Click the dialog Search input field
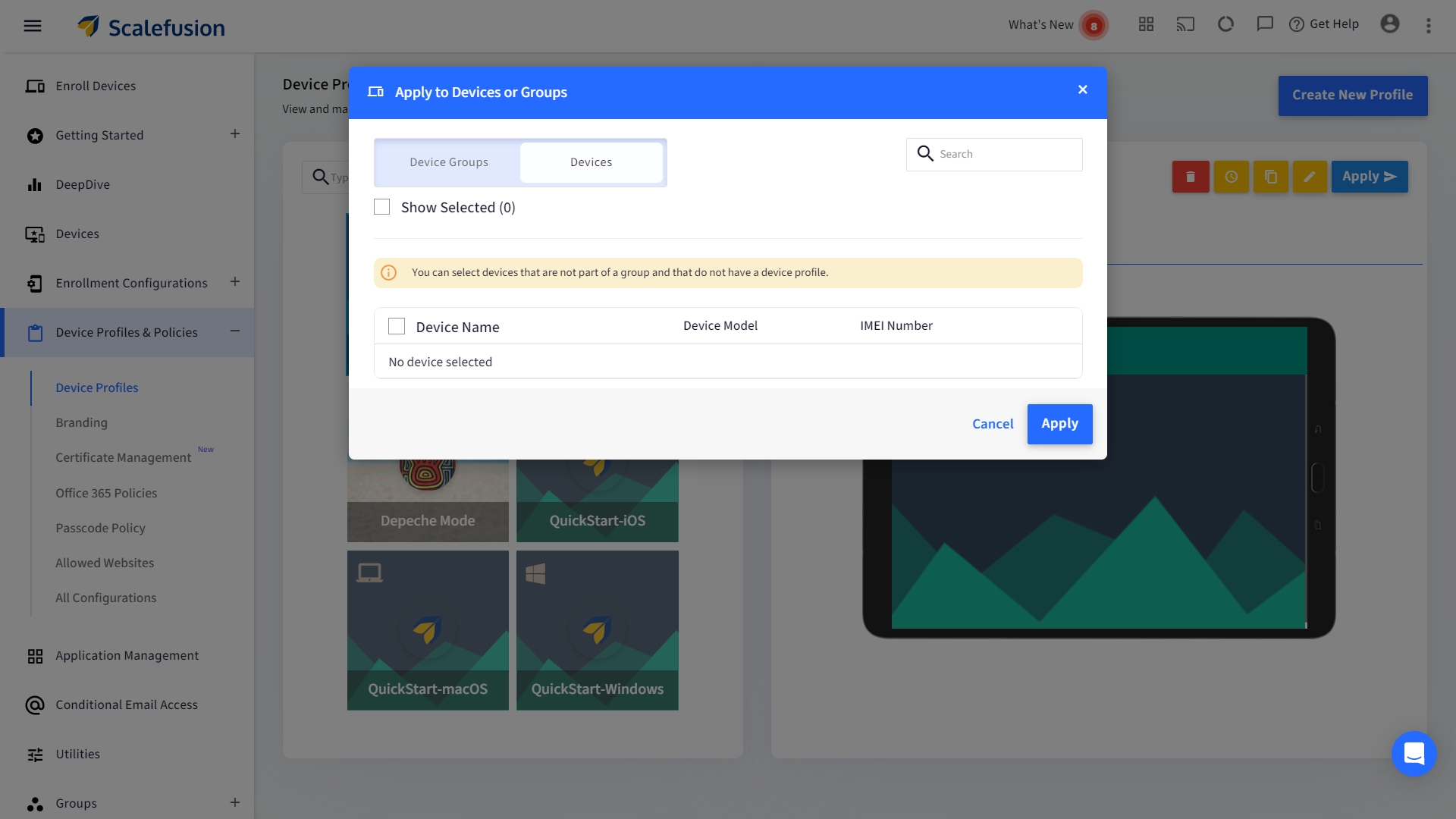 994,155
